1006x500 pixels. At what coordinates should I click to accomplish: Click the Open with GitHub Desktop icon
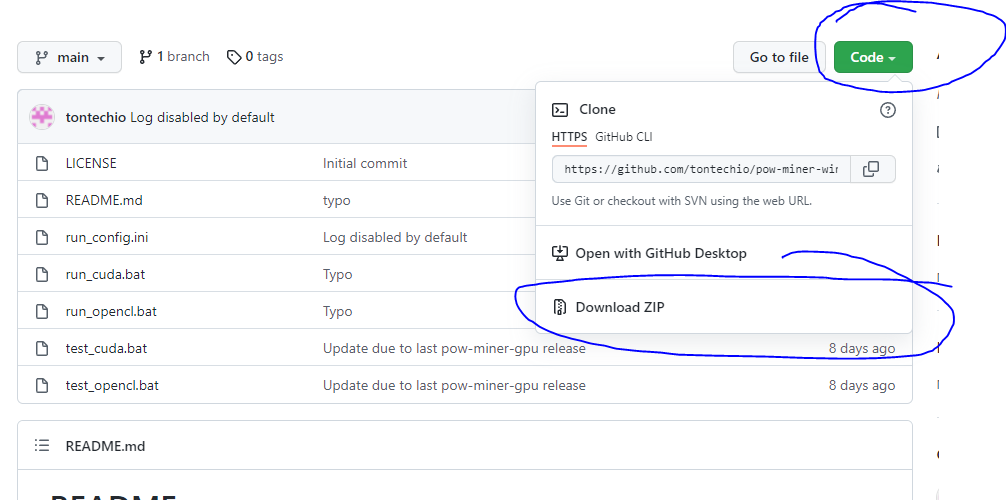coord(560,253)
